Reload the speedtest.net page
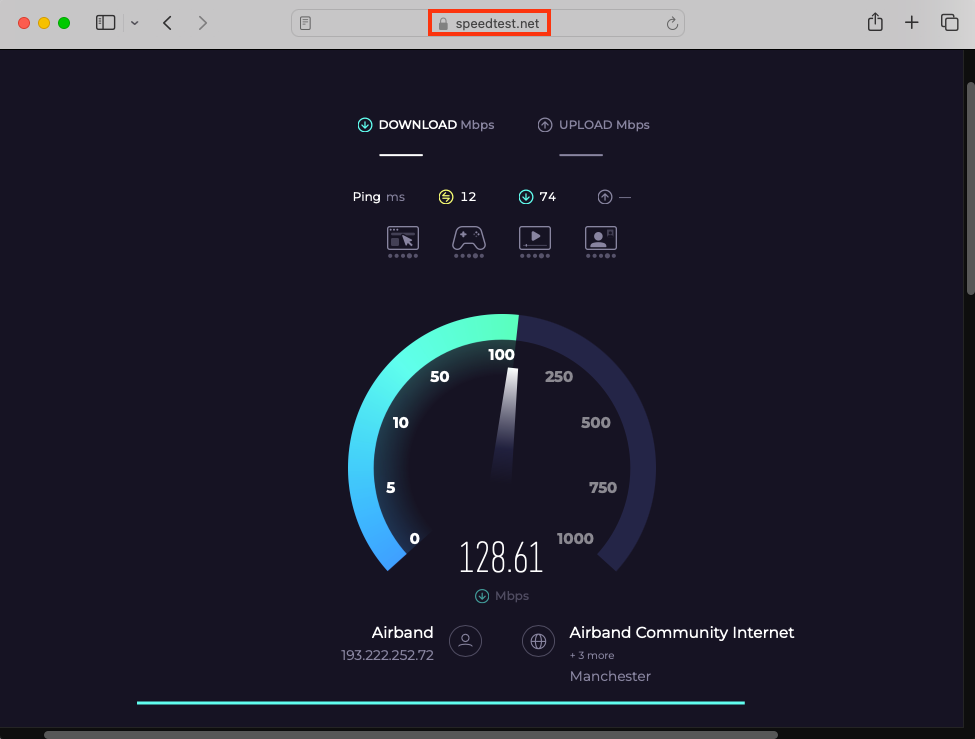 coord(670,21)
